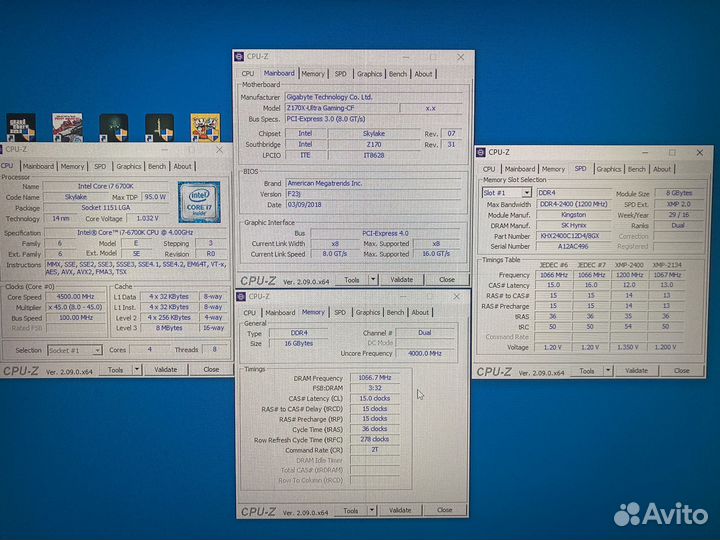
Task: Click Tools button in SPD window
Action: 587,370
